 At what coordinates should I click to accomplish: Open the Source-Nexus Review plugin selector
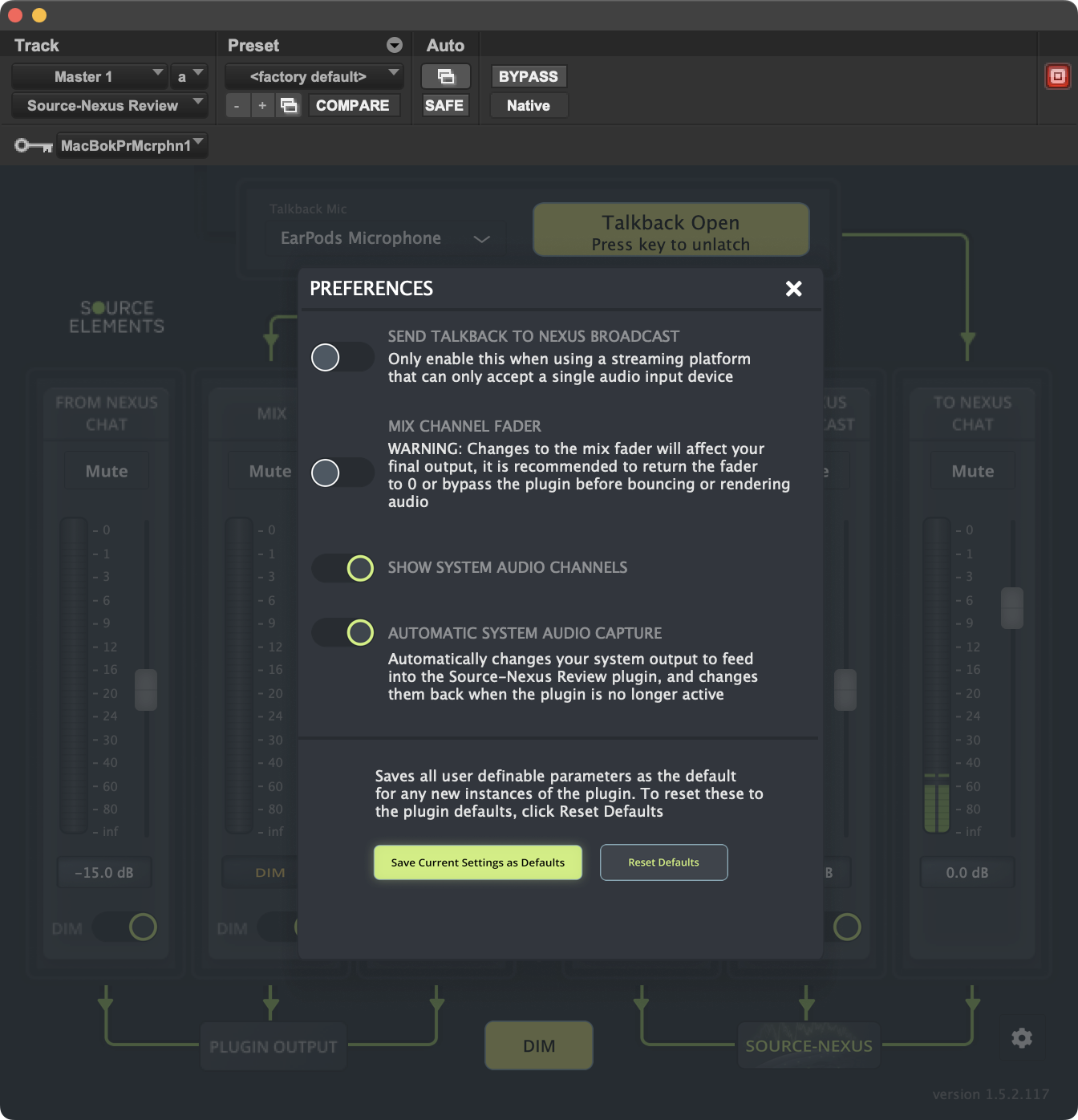[x=109, y=105]
